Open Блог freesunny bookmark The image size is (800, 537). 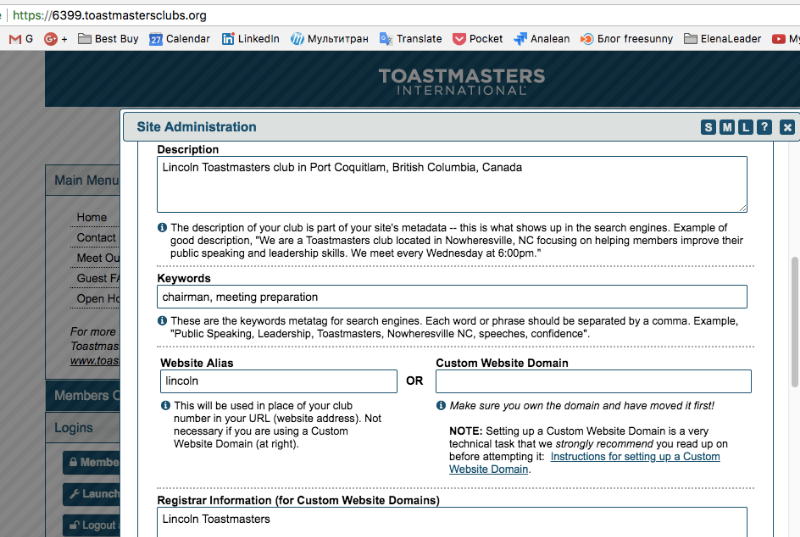[x=627, y=39]
